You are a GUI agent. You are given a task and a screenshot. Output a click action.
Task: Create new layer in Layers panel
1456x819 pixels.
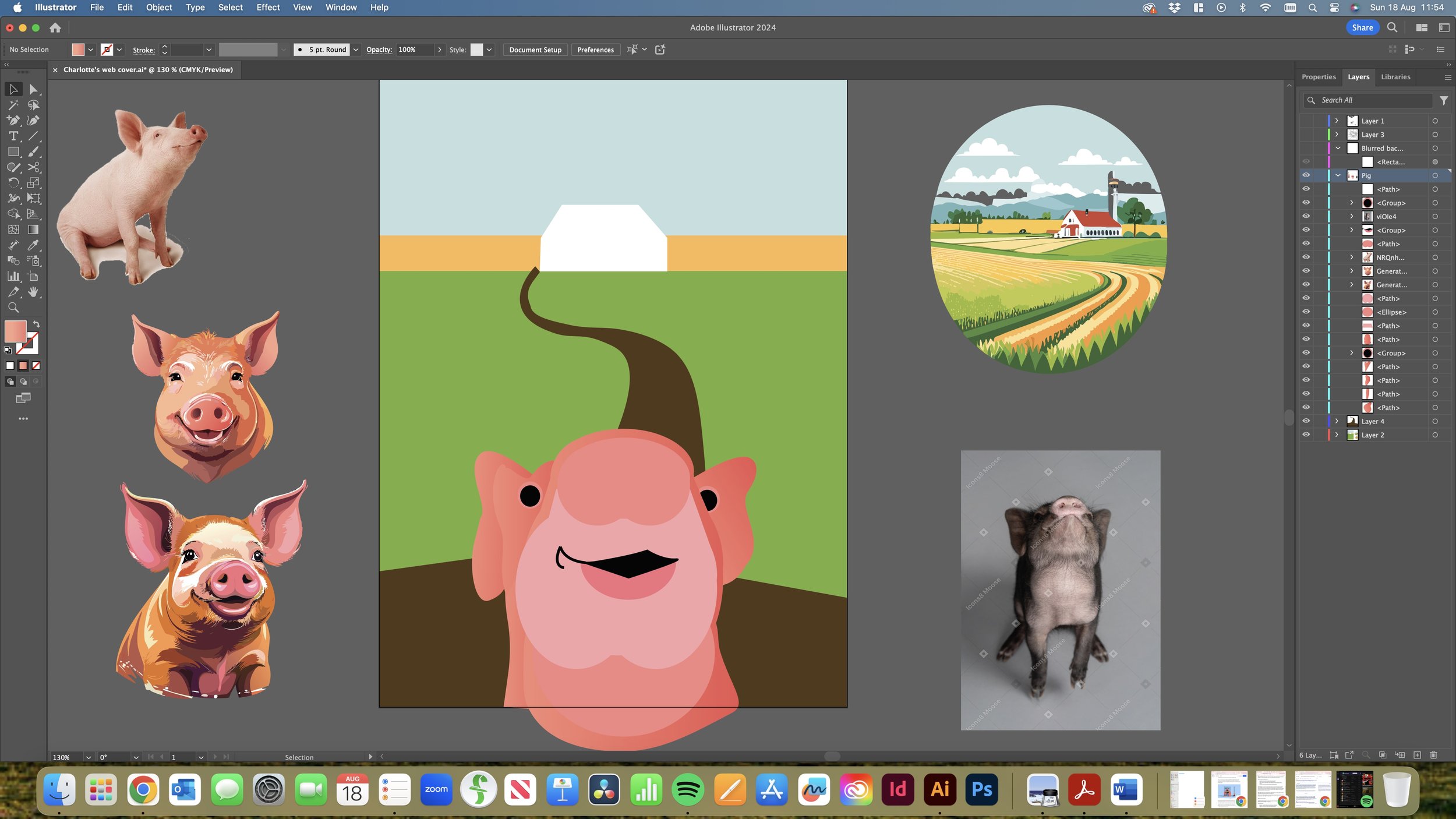(x=1417, y=755)
